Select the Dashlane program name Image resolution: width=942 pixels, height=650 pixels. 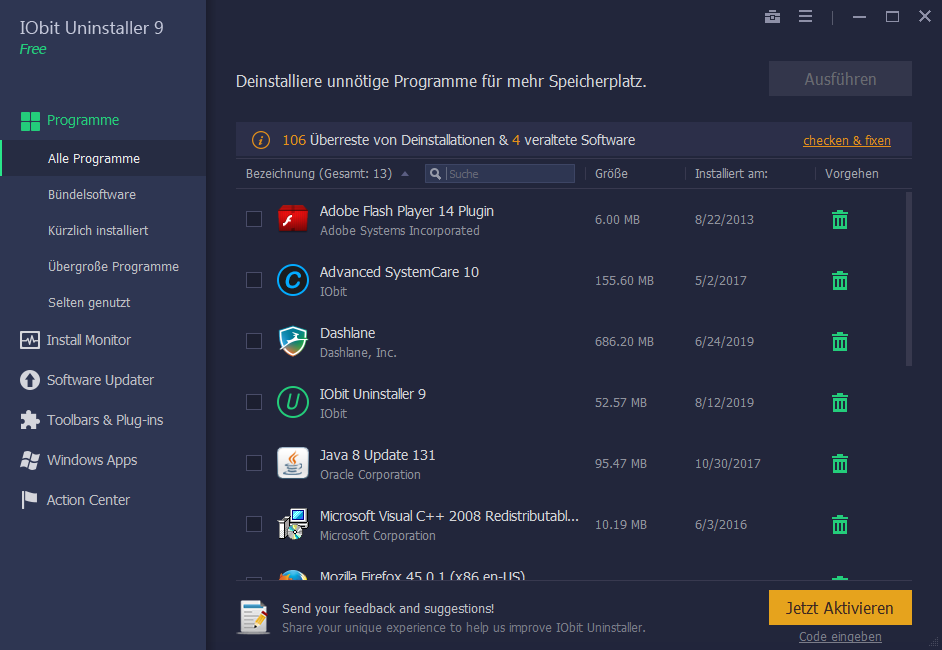click(347, 333)
